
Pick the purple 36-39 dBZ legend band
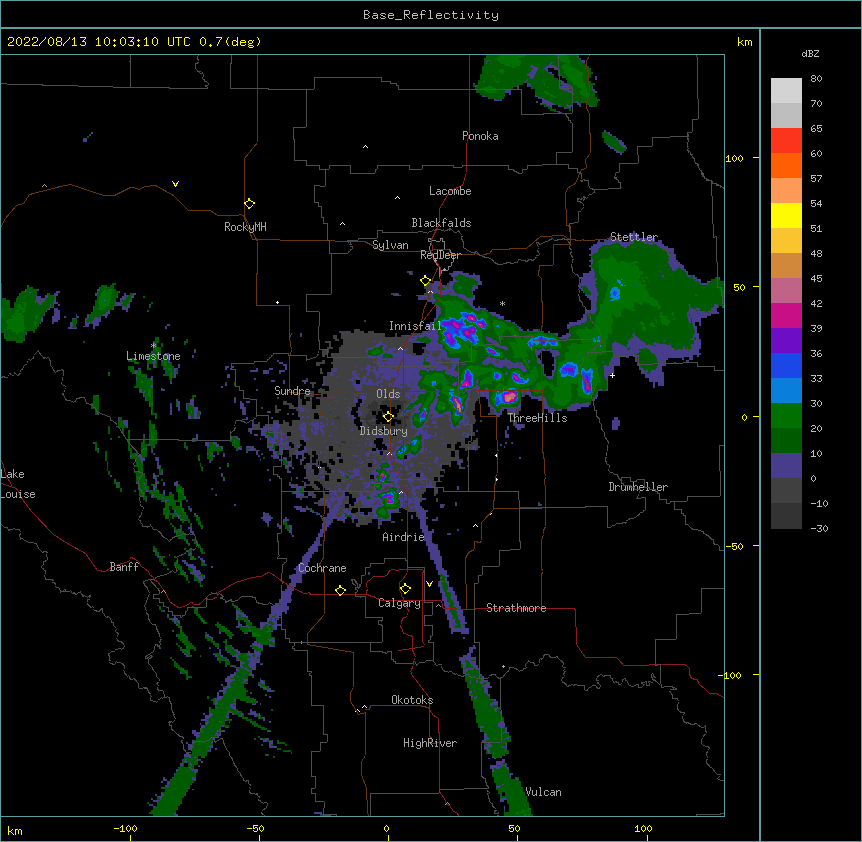(x=786, y=341)
